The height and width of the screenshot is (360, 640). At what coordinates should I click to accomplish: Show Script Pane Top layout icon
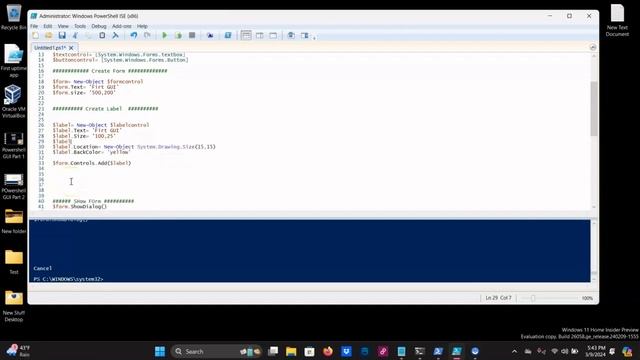(x=246, y=36)
